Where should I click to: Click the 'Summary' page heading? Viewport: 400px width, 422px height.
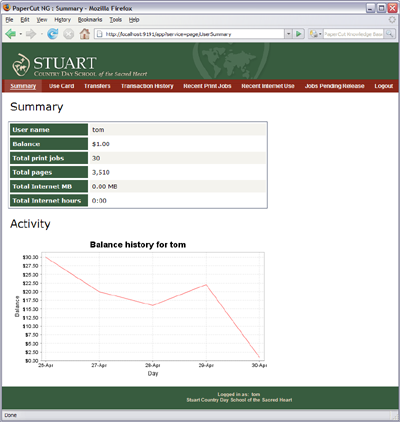[37, 107]
